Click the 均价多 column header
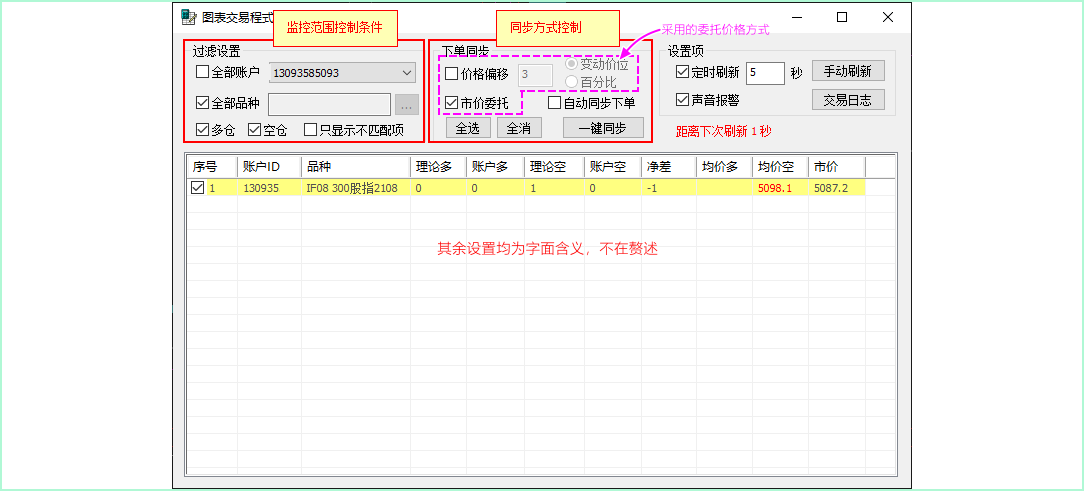Screen dimensions: 1084x491 [725, 167]
